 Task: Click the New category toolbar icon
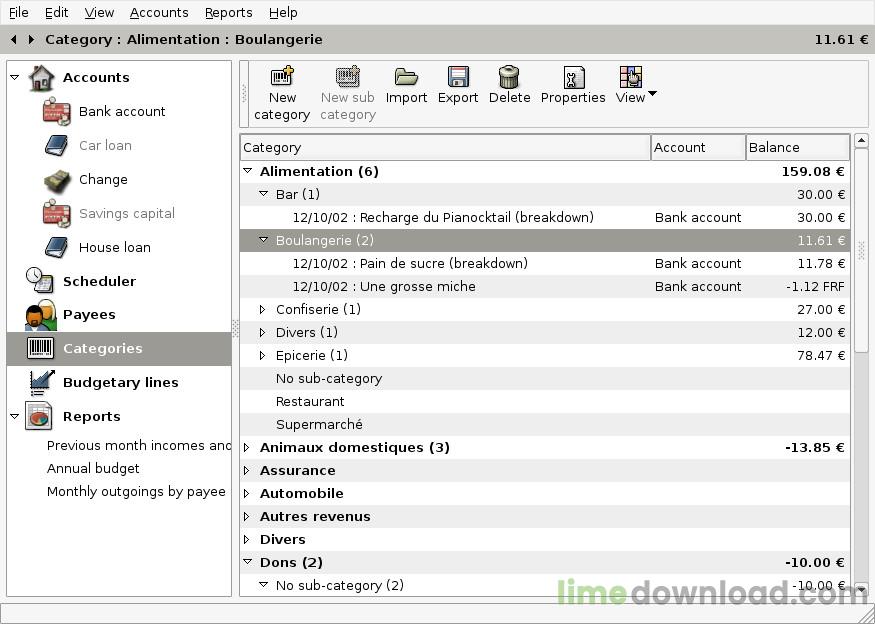pos(282,76)
